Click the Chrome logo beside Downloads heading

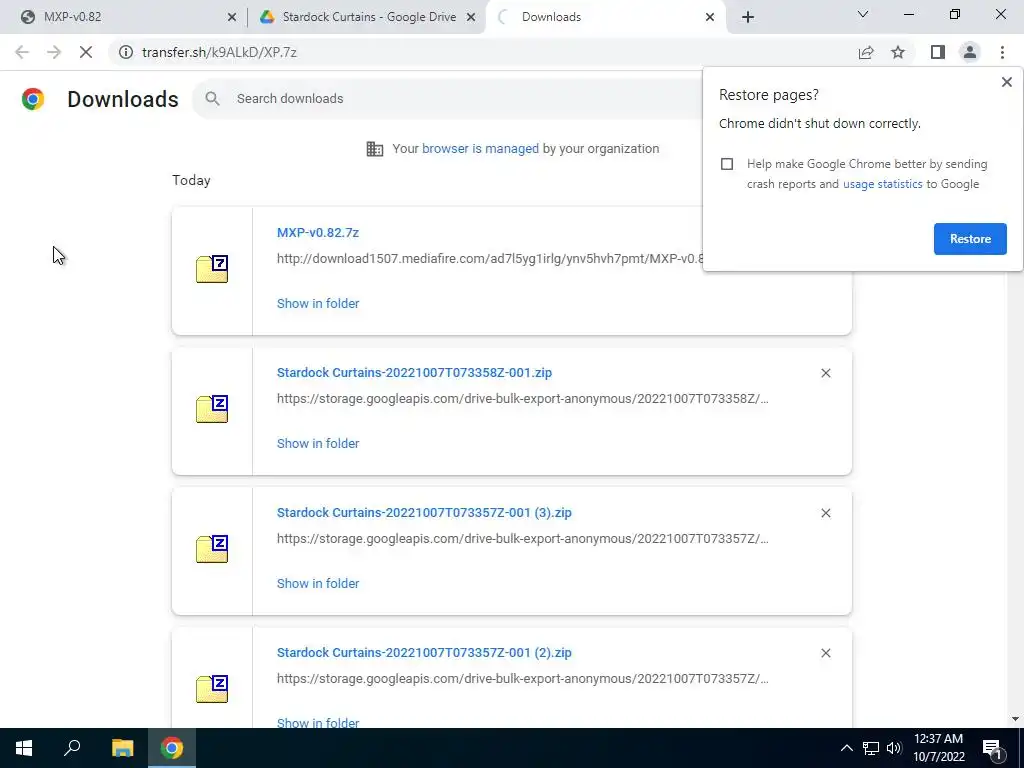(33, 99)
